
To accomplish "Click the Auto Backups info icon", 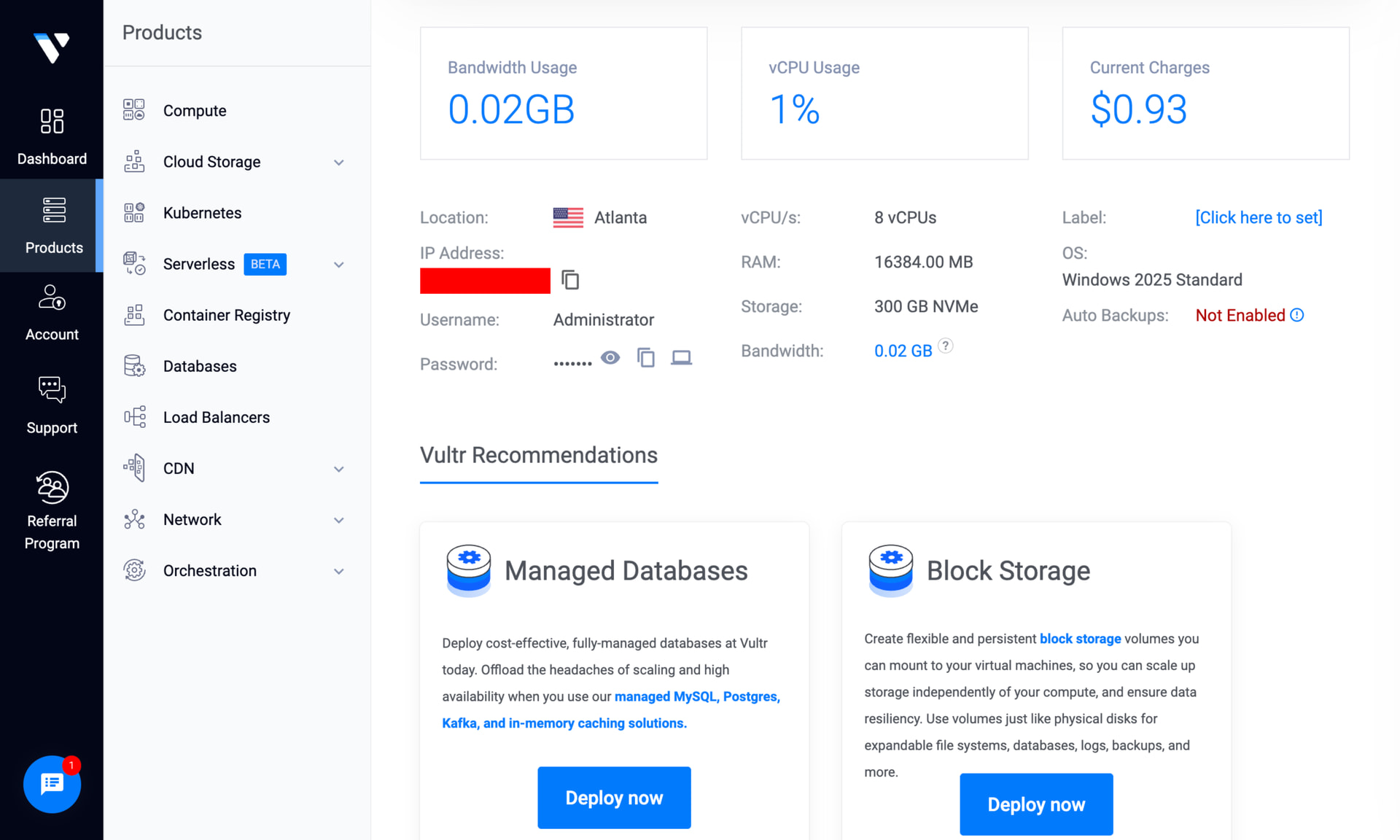I will click(x=1296, y=315).
